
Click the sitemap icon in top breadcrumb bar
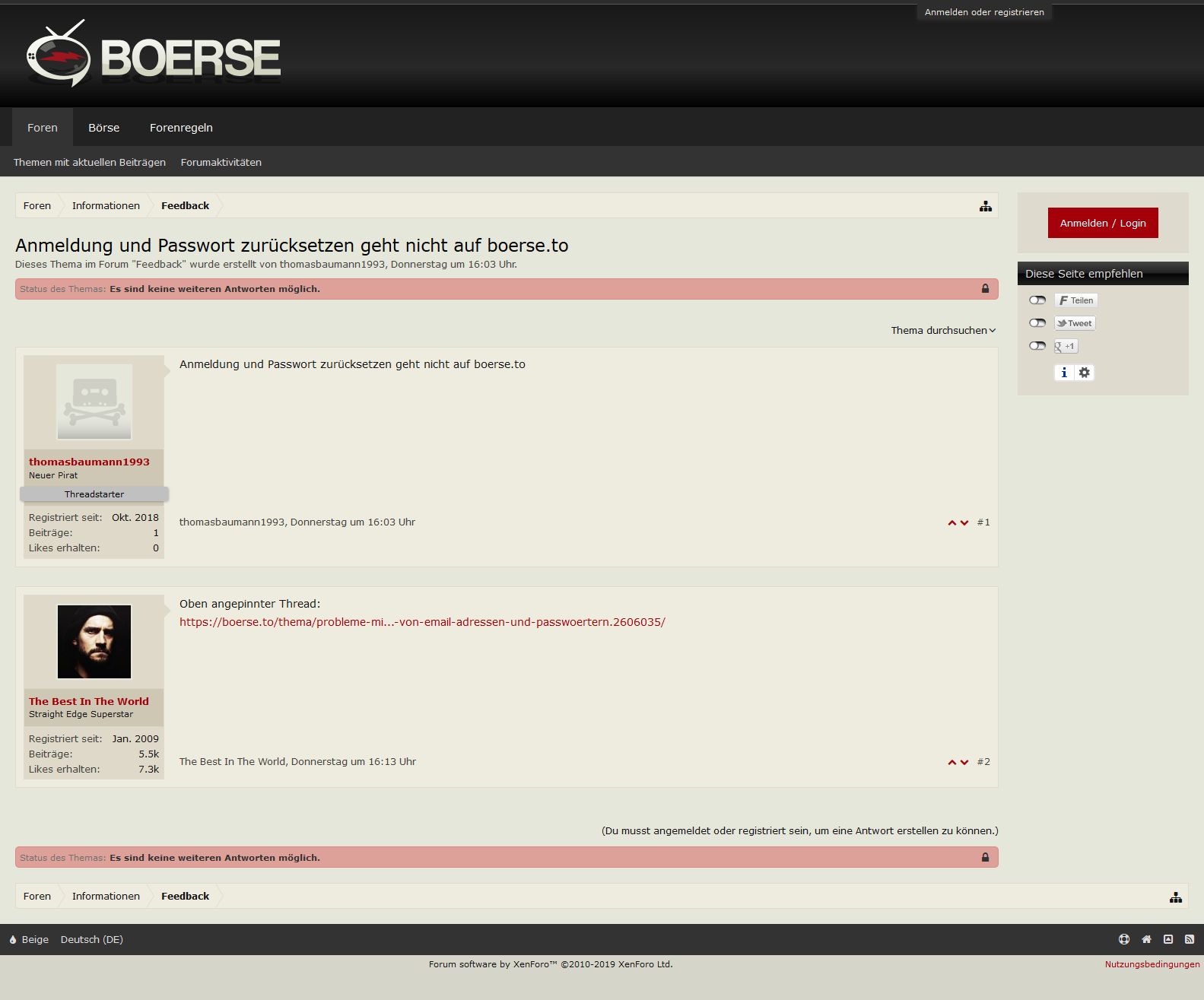pos(985,206)
